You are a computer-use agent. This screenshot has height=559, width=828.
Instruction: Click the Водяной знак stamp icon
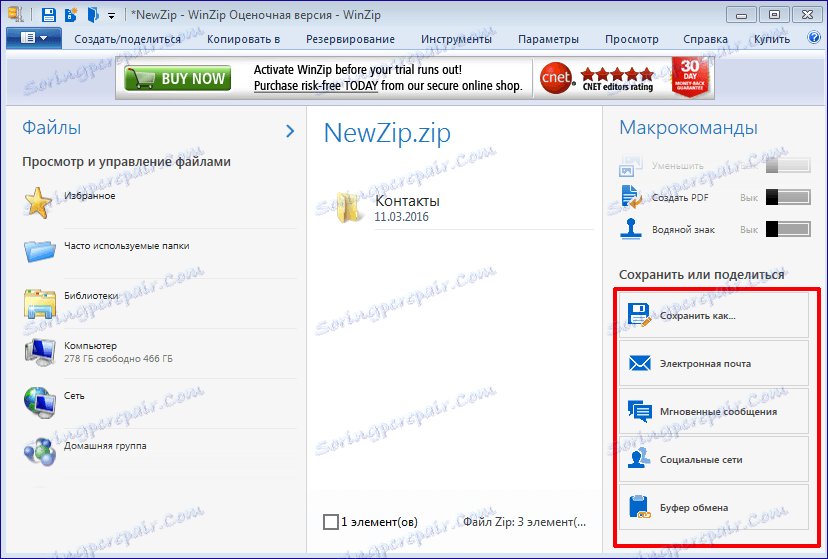[631, 230]
